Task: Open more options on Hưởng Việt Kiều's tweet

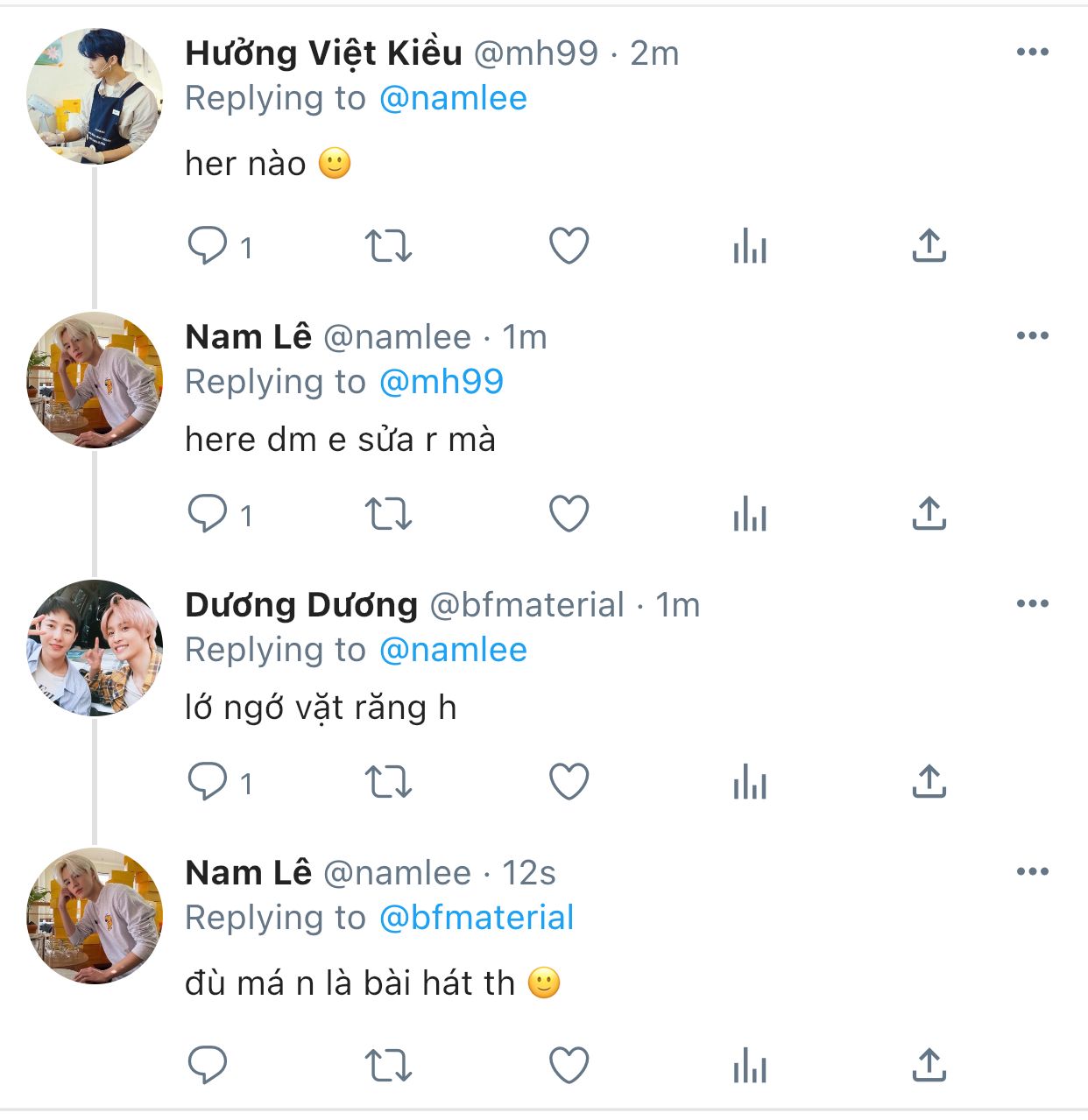Action: click(x=1033, y=53)
